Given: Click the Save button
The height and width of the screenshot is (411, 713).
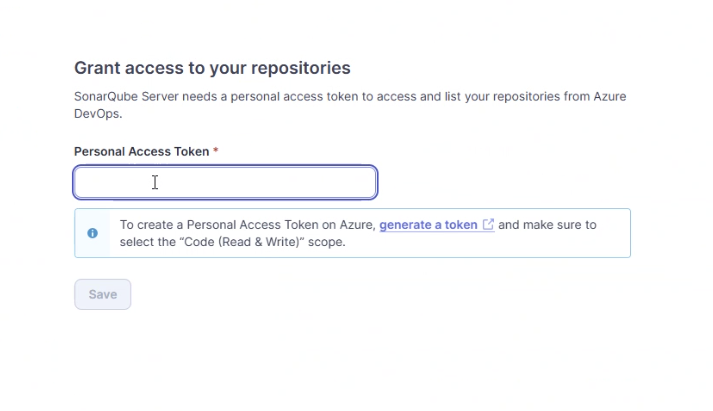Looking at the screenshot, I should tap(103, 295).
